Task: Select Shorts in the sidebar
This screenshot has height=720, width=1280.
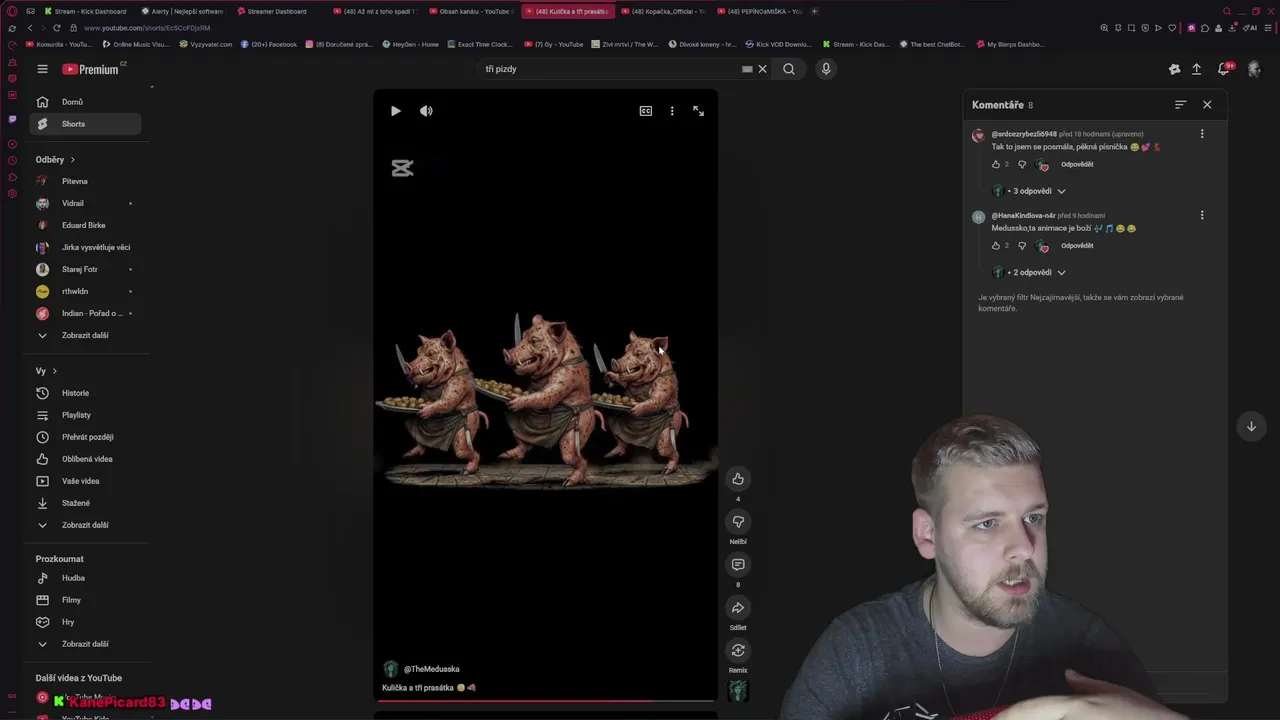Action: click(85, 124)
